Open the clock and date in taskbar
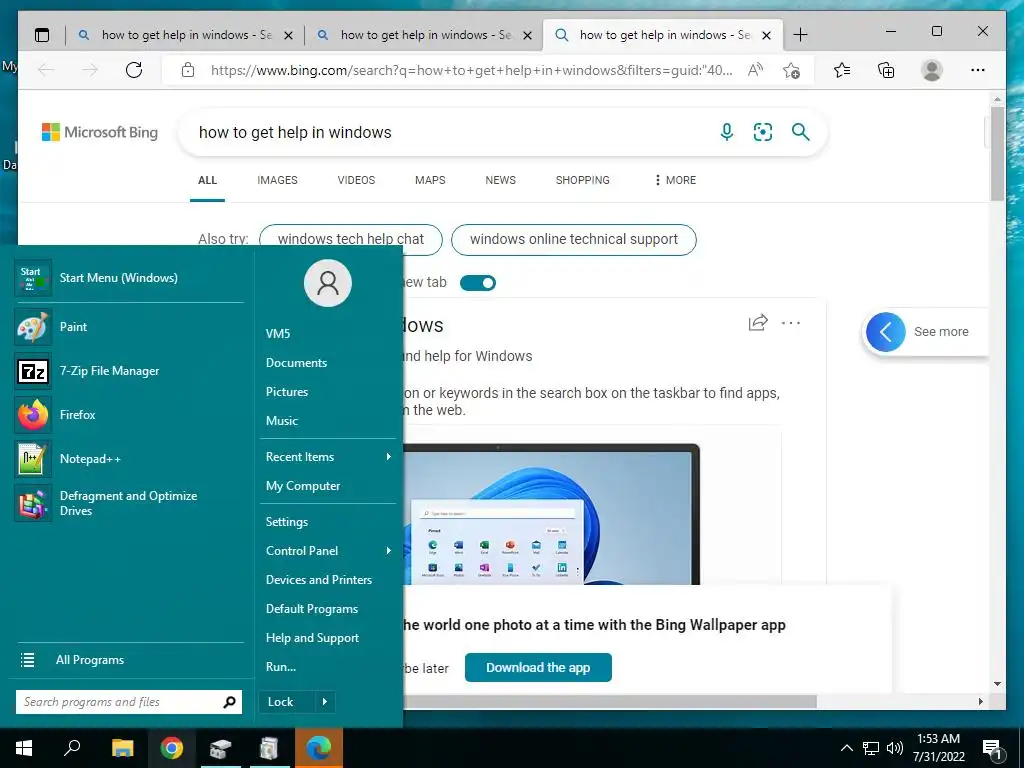1024x768 pixels. click(938, 748)
